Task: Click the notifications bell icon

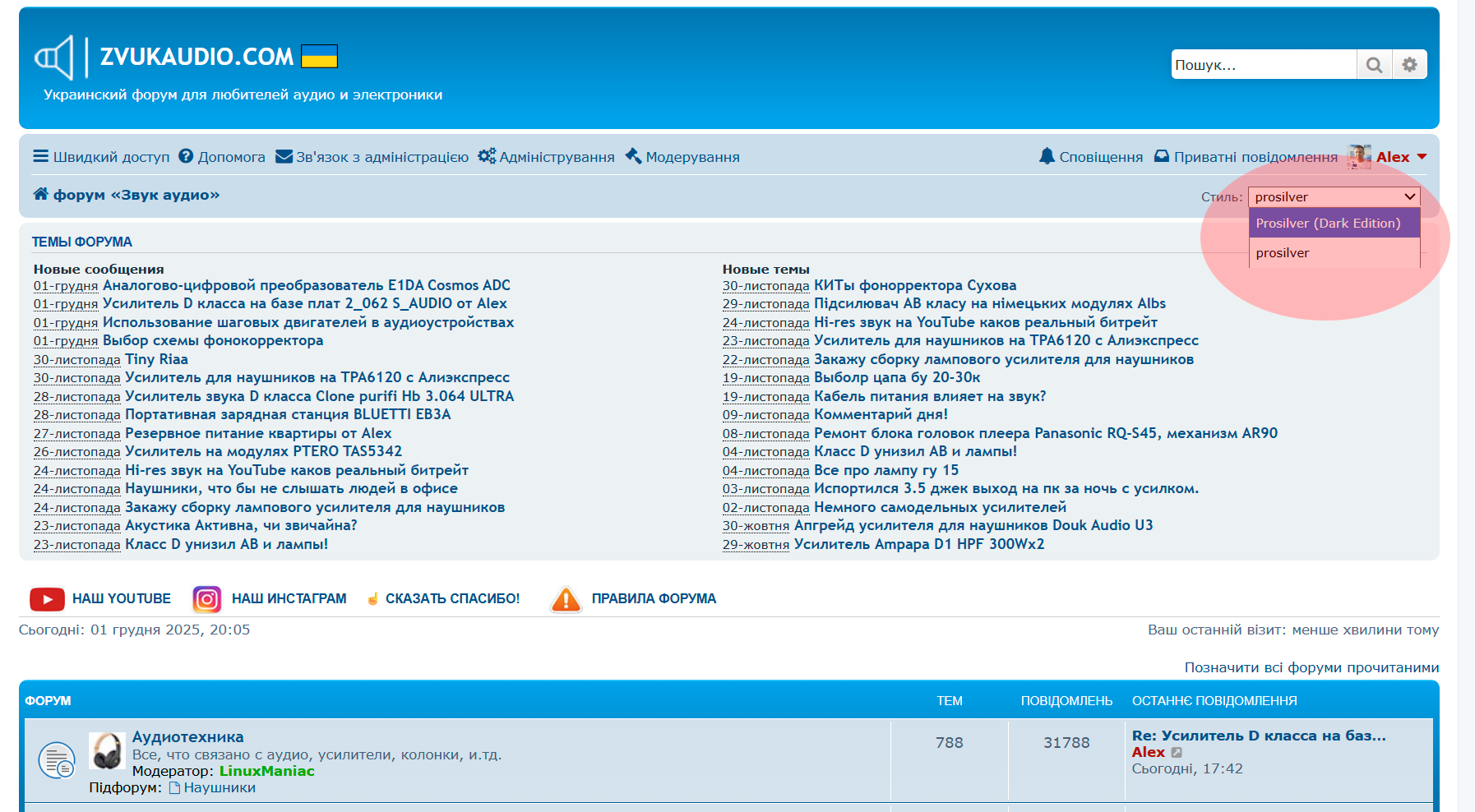Action: [x=1046, y=156]
